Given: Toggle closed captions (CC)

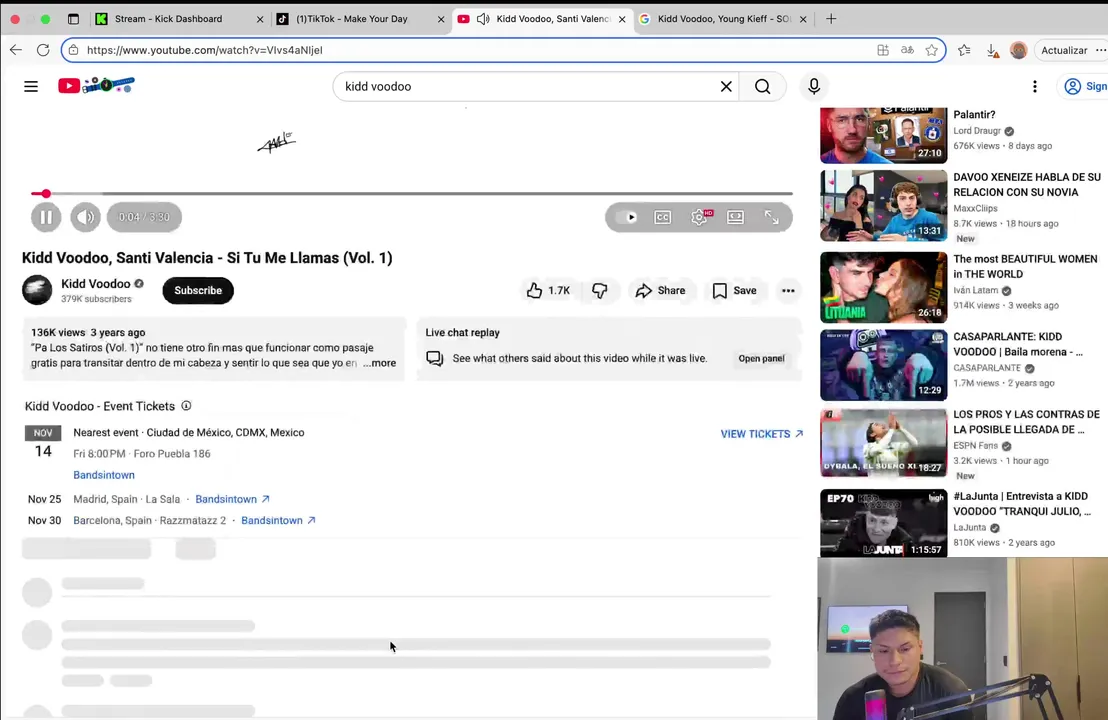Looking at the screenshot, I should (x=662, y=217).
